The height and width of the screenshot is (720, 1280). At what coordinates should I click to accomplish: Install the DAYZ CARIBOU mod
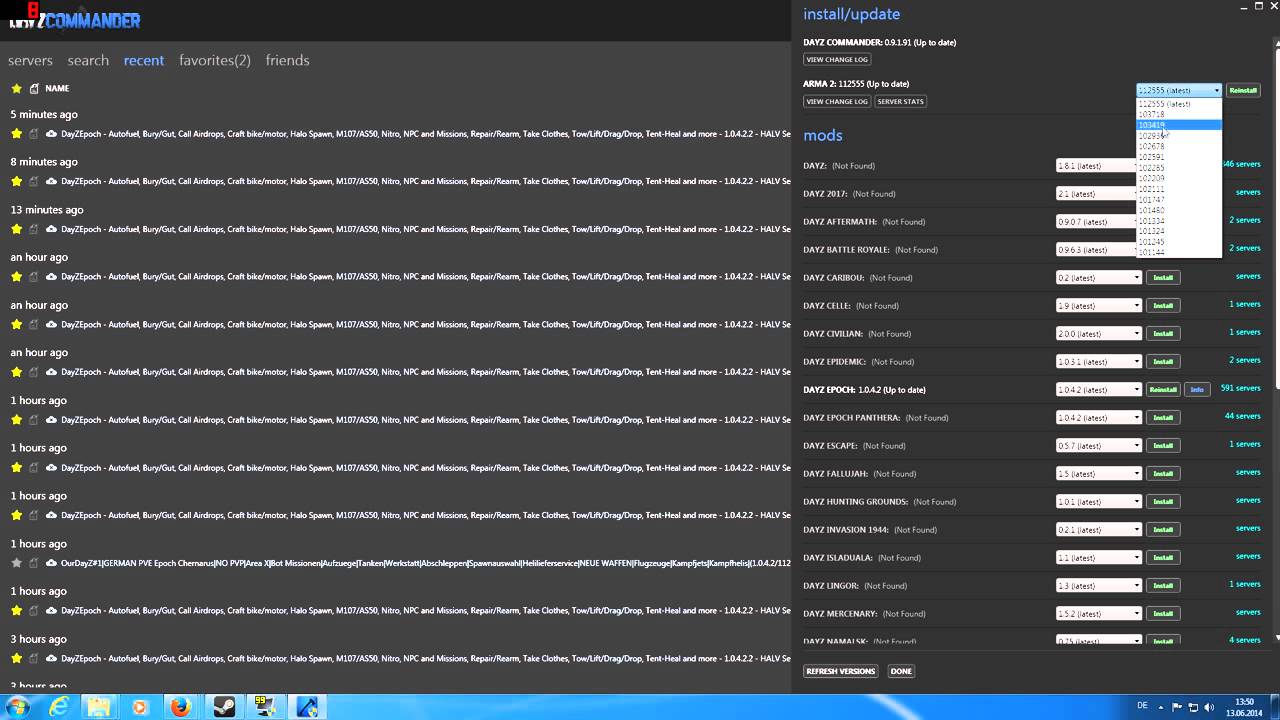[x=1163, y=277]
